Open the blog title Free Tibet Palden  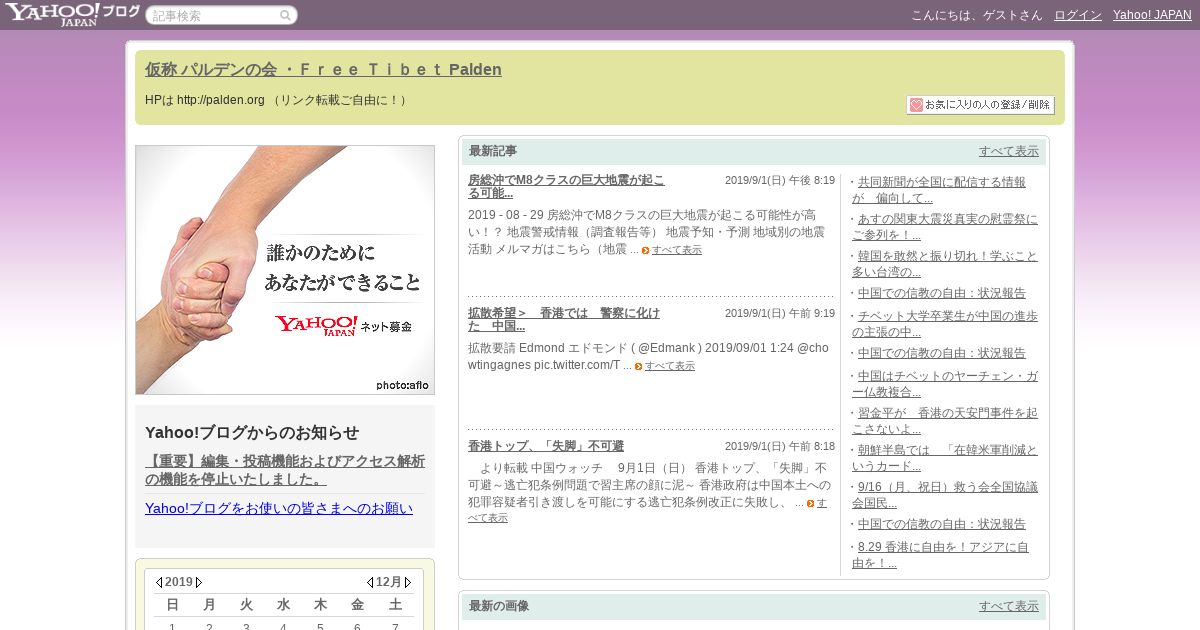tap(323, 70)
